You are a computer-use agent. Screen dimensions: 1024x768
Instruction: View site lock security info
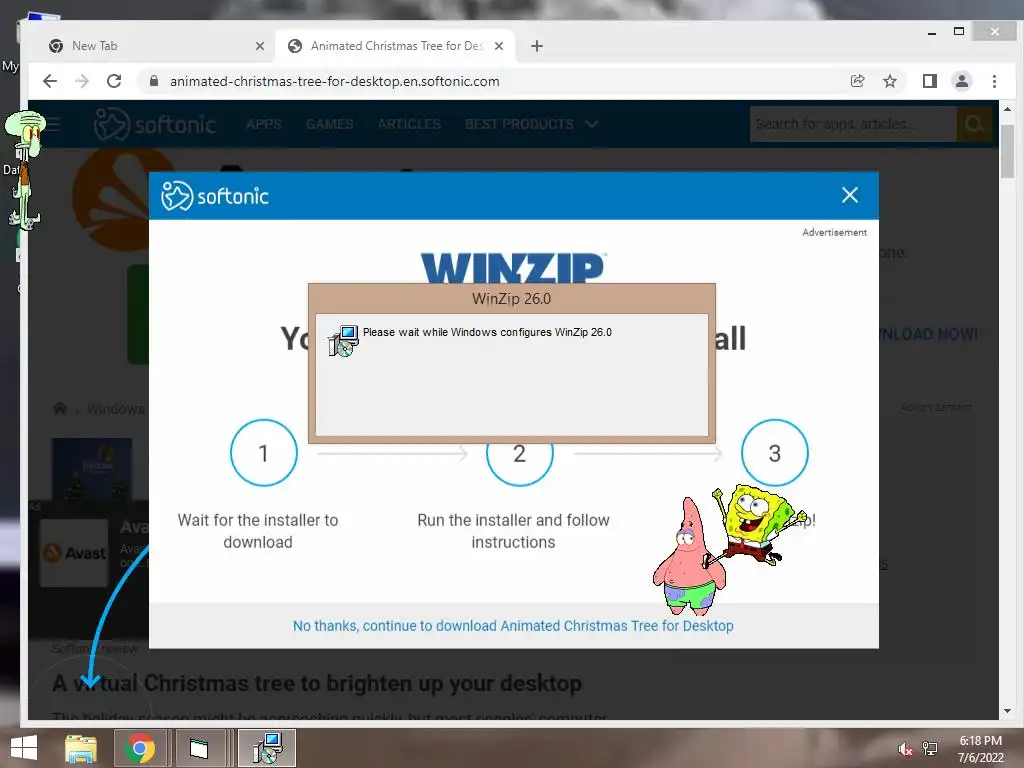[153, 81]
